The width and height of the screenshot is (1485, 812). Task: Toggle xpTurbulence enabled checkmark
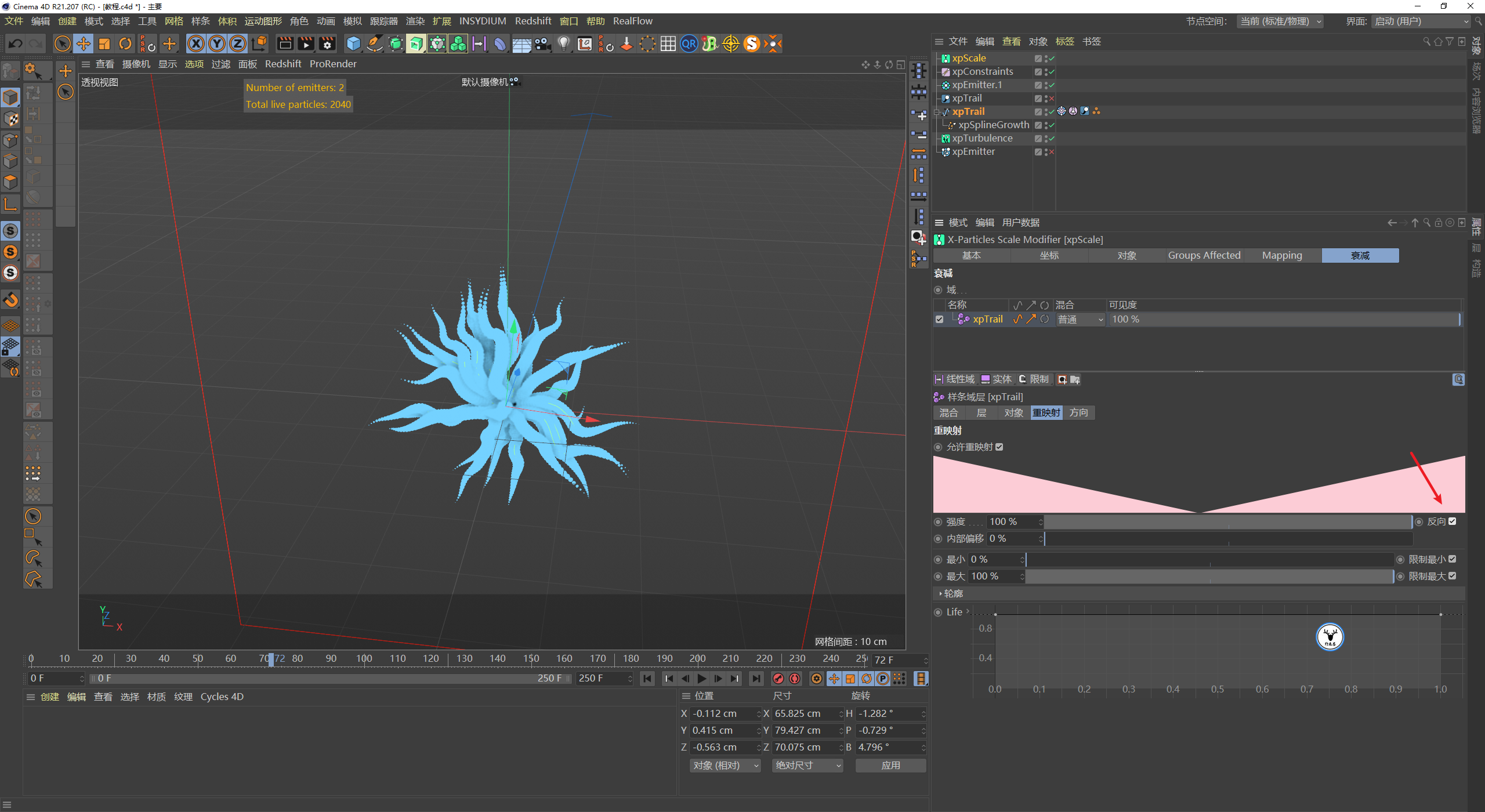[x=1052, y=139]
